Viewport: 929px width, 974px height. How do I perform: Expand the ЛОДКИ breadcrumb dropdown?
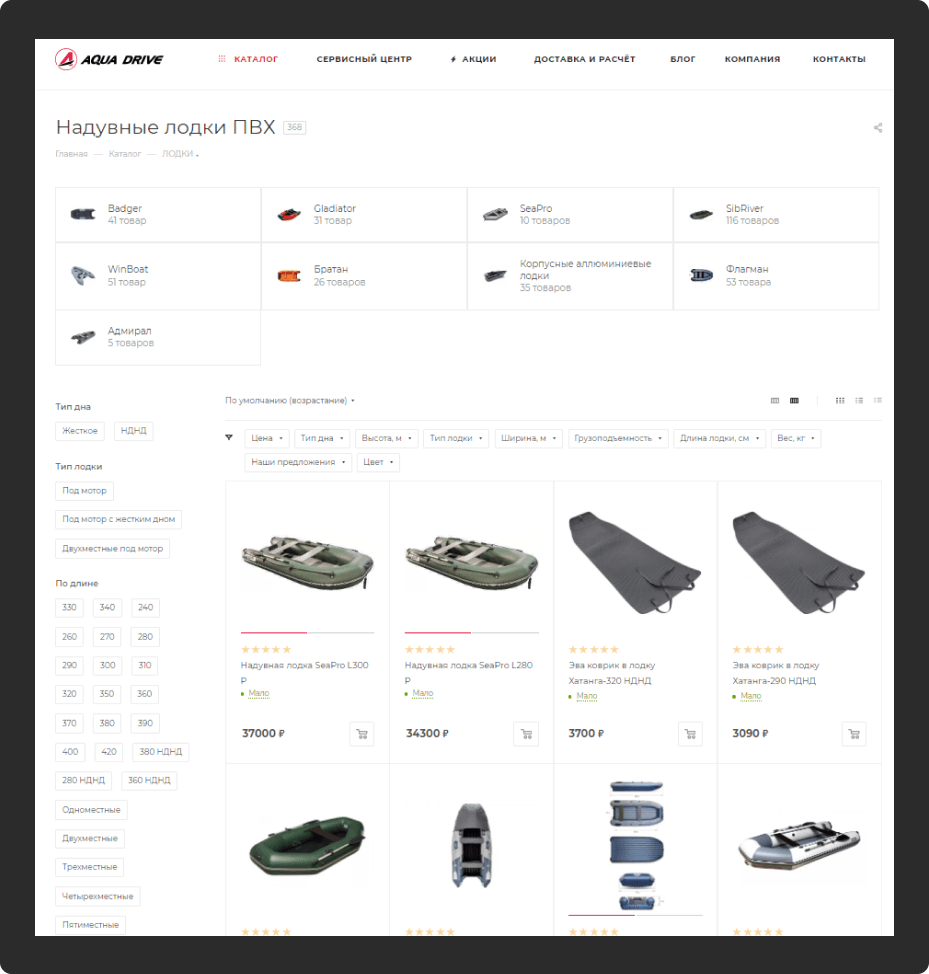(x=180, y=154)
